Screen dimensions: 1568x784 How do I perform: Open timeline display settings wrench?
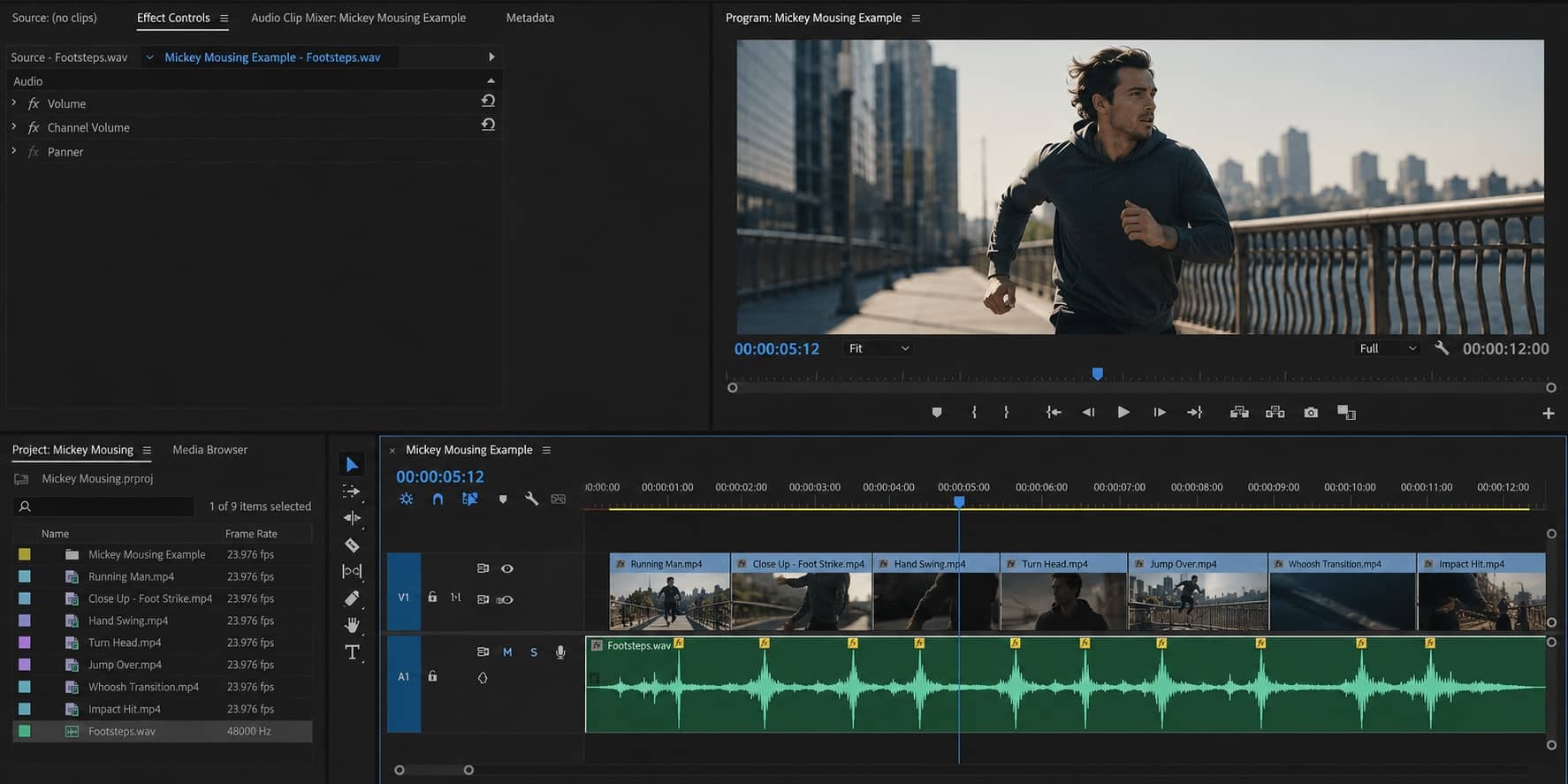[531, 499]
